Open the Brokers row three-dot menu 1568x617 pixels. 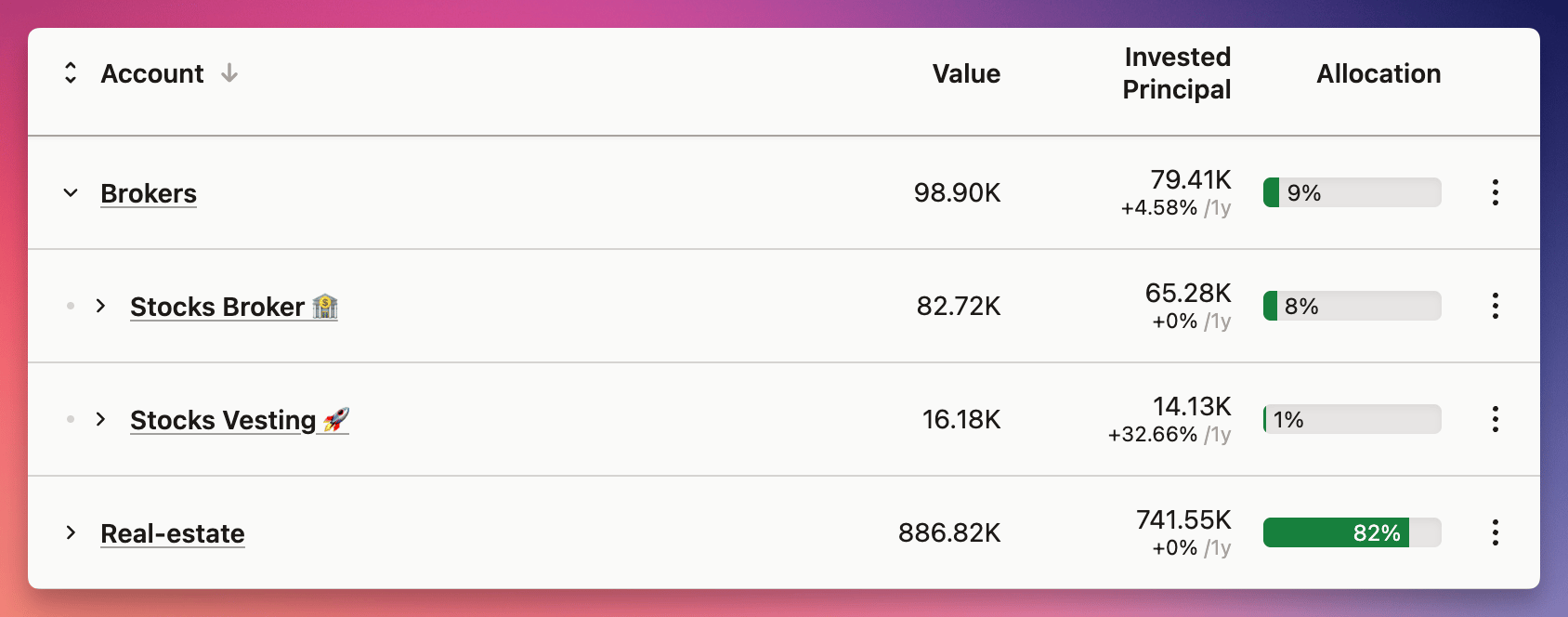coord(1495,192)
